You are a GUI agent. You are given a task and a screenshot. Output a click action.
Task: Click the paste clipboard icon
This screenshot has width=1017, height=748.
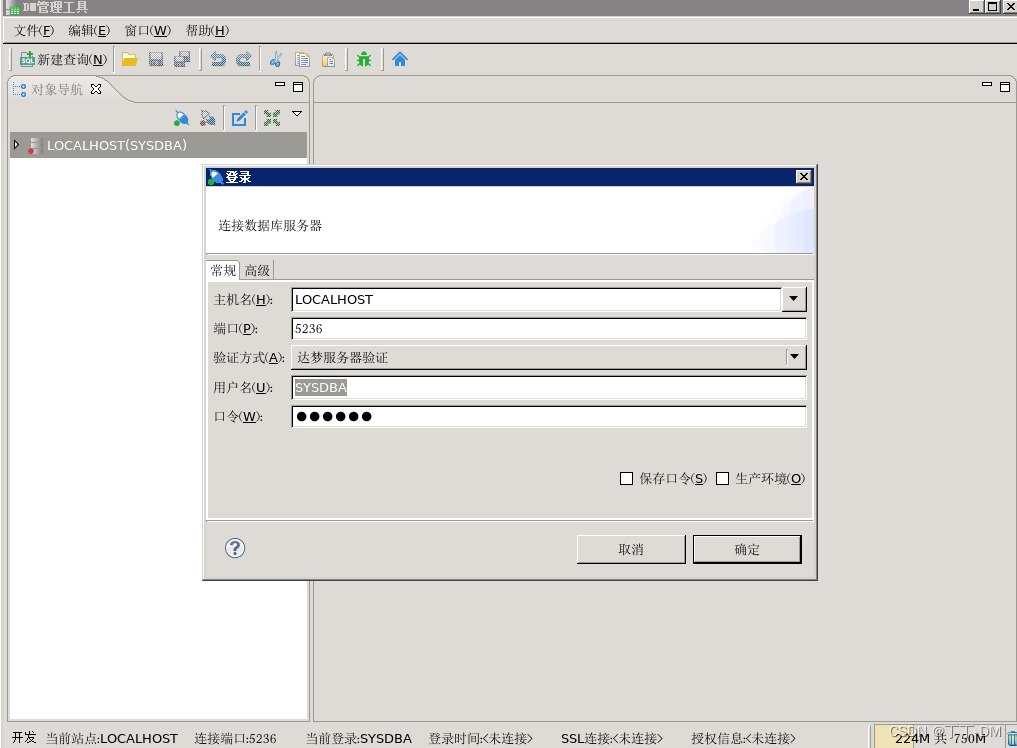tap(329, 60)
